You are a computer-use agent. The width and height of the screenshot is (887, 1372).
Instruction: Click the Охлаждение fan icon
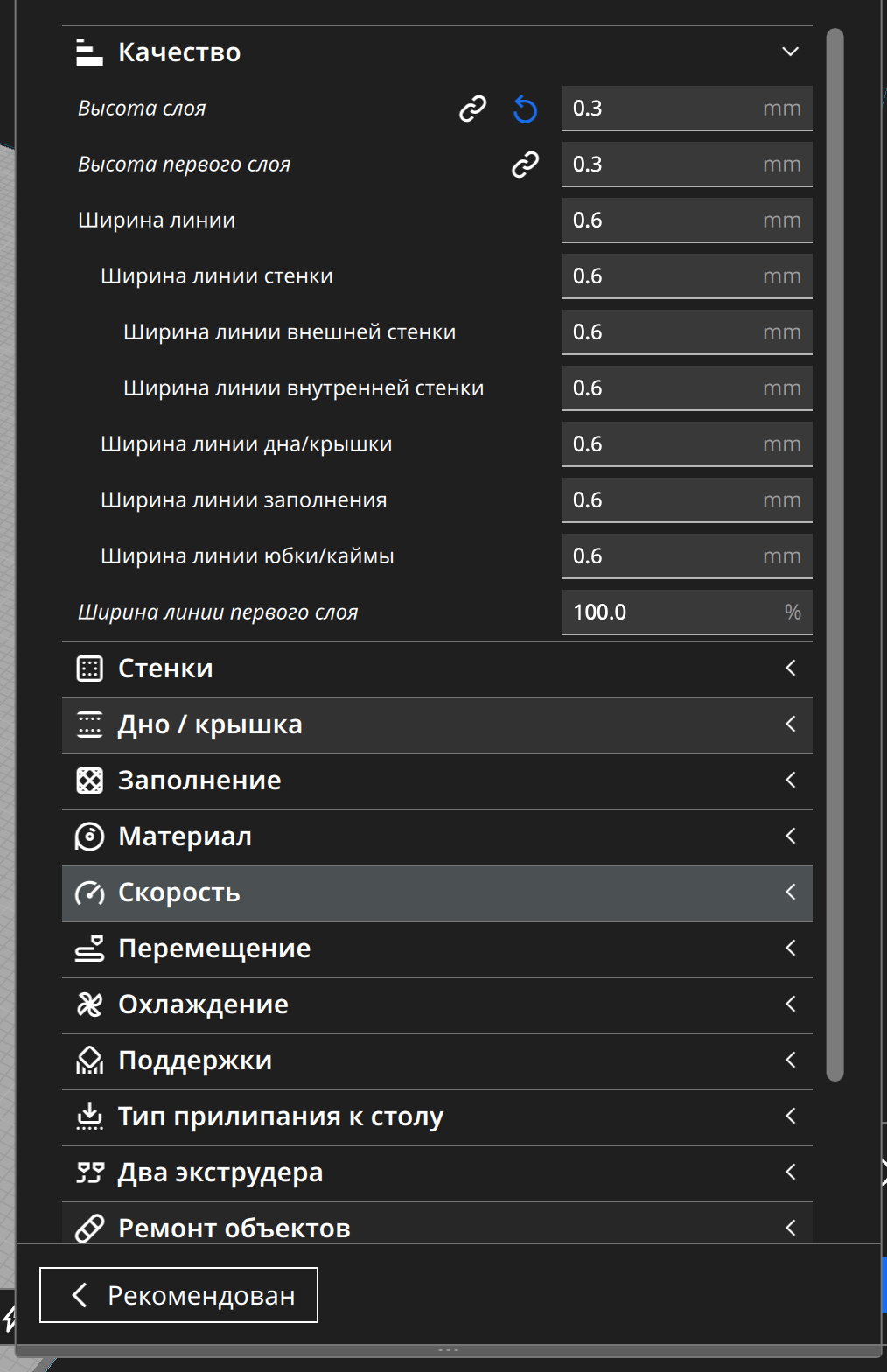click(x=89, y=1004)
